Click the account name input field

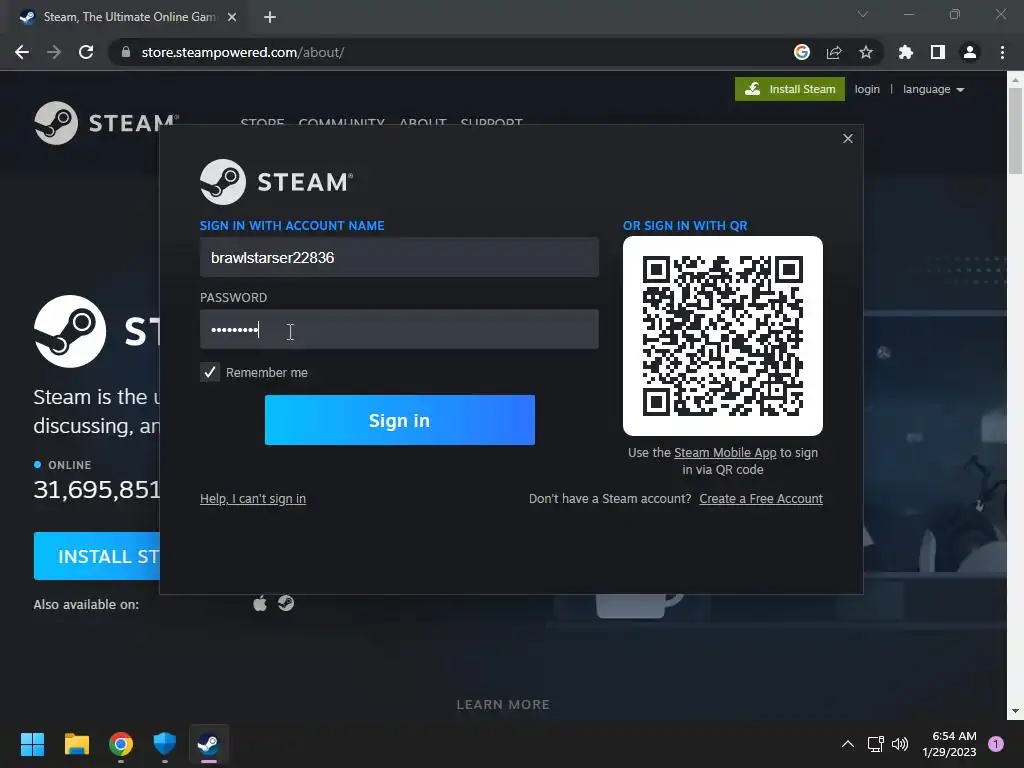(x=399, y=257)
